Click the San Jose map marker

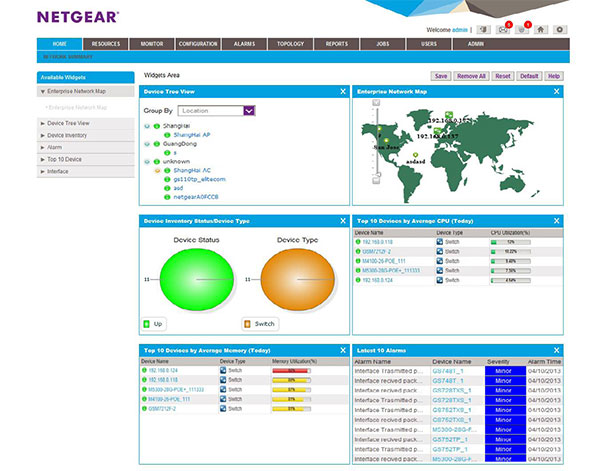point(386,140)
